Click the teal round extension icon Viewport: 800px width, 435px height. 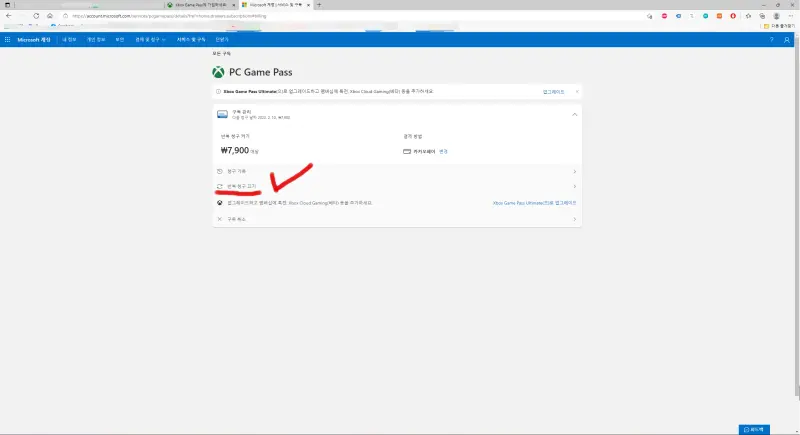click(x=705, y=16)
